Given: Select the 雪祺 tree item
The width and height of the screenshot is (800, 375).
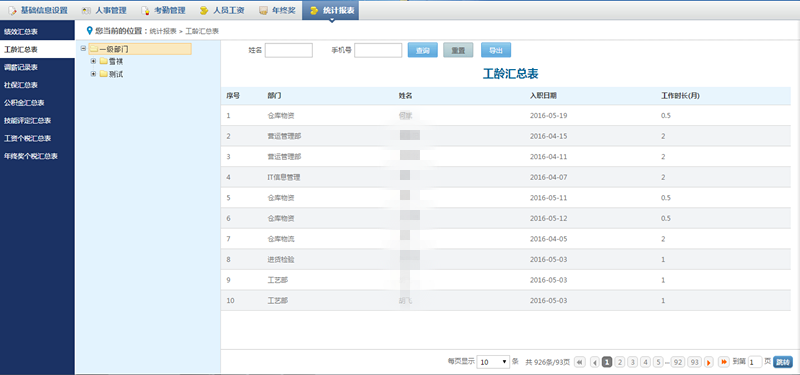Looking at the screenshot, I should pyautogui.click(x=116, y=61).
